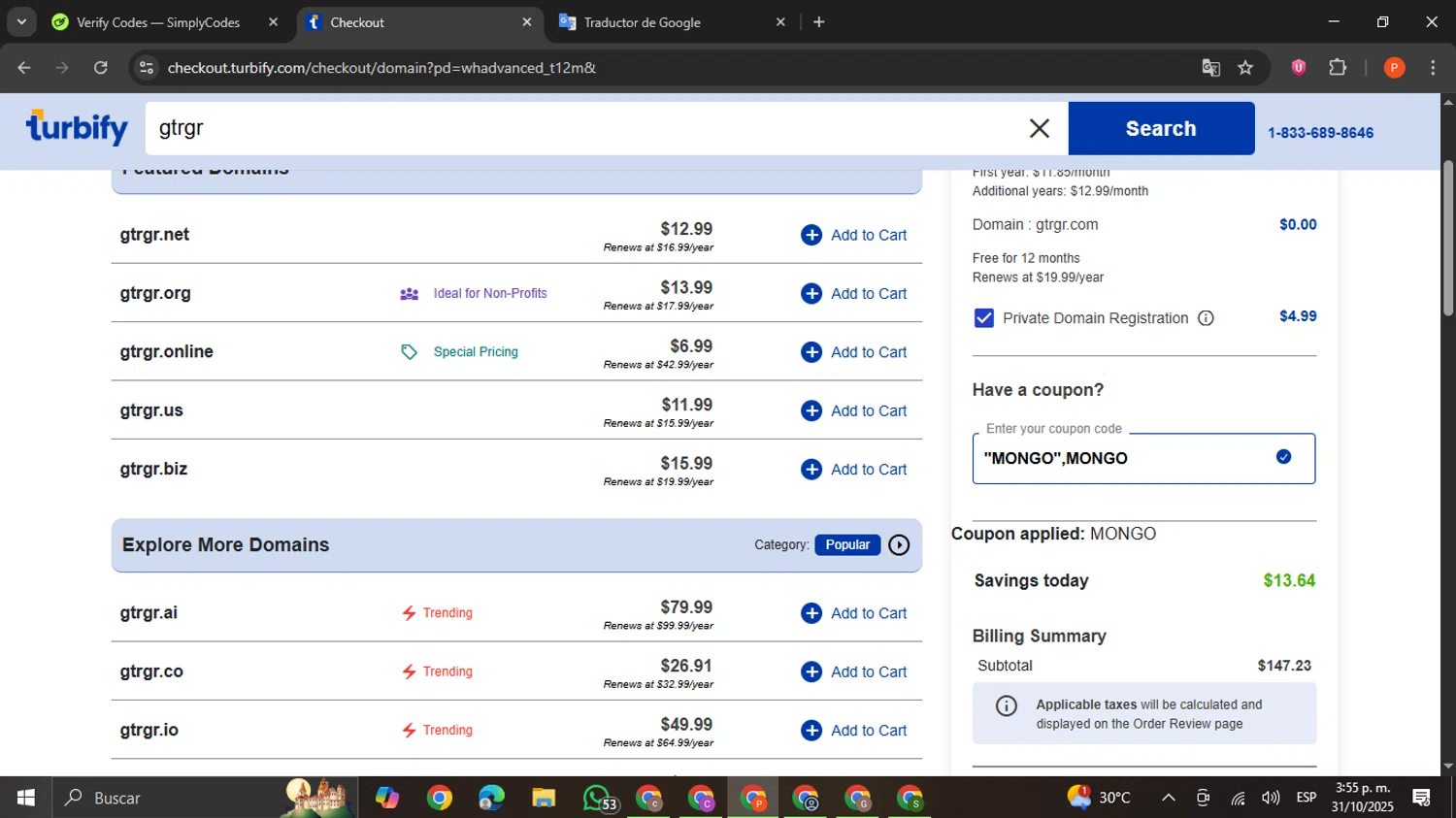Viewport: 1456px width, 818px height.
Task: Clear the domain search field with X
Action: click(1039, 128)
